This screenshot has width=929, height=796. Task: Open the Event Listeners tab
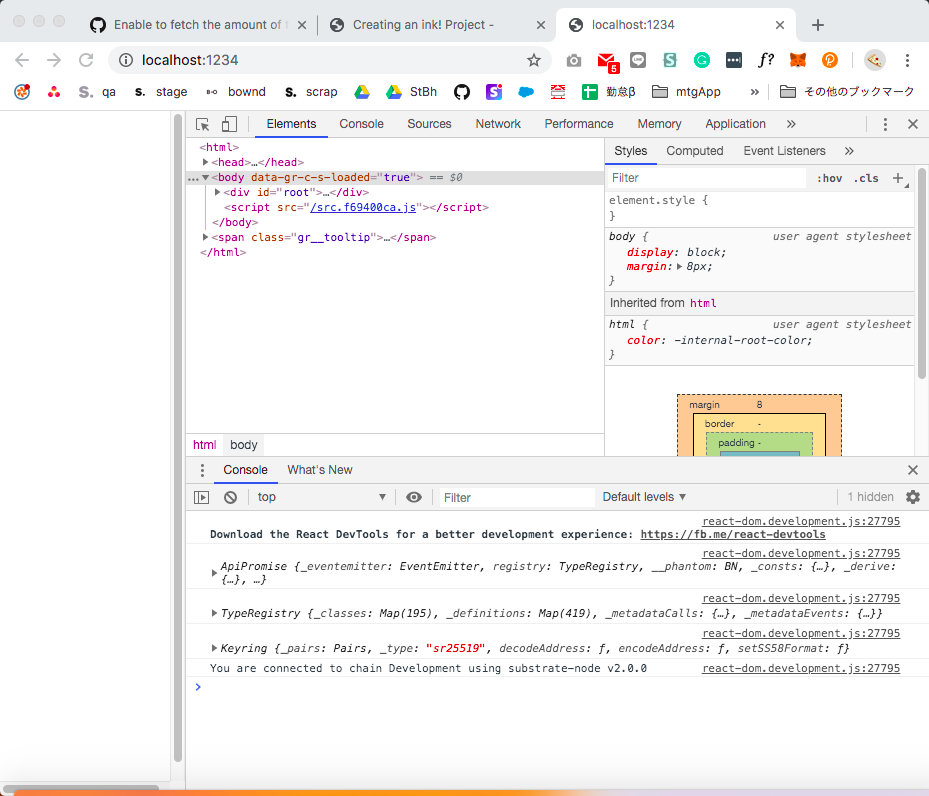coord(784,151)
